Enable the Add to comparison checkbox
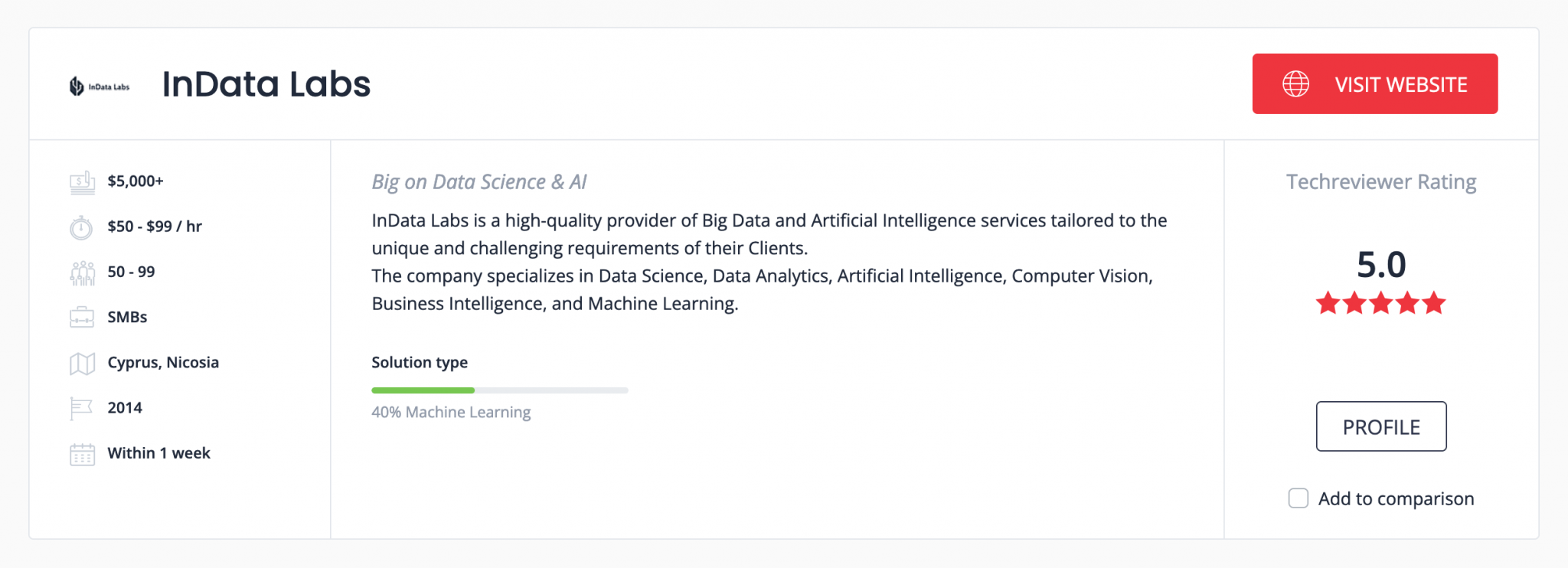 click(x=1298, y=498)
